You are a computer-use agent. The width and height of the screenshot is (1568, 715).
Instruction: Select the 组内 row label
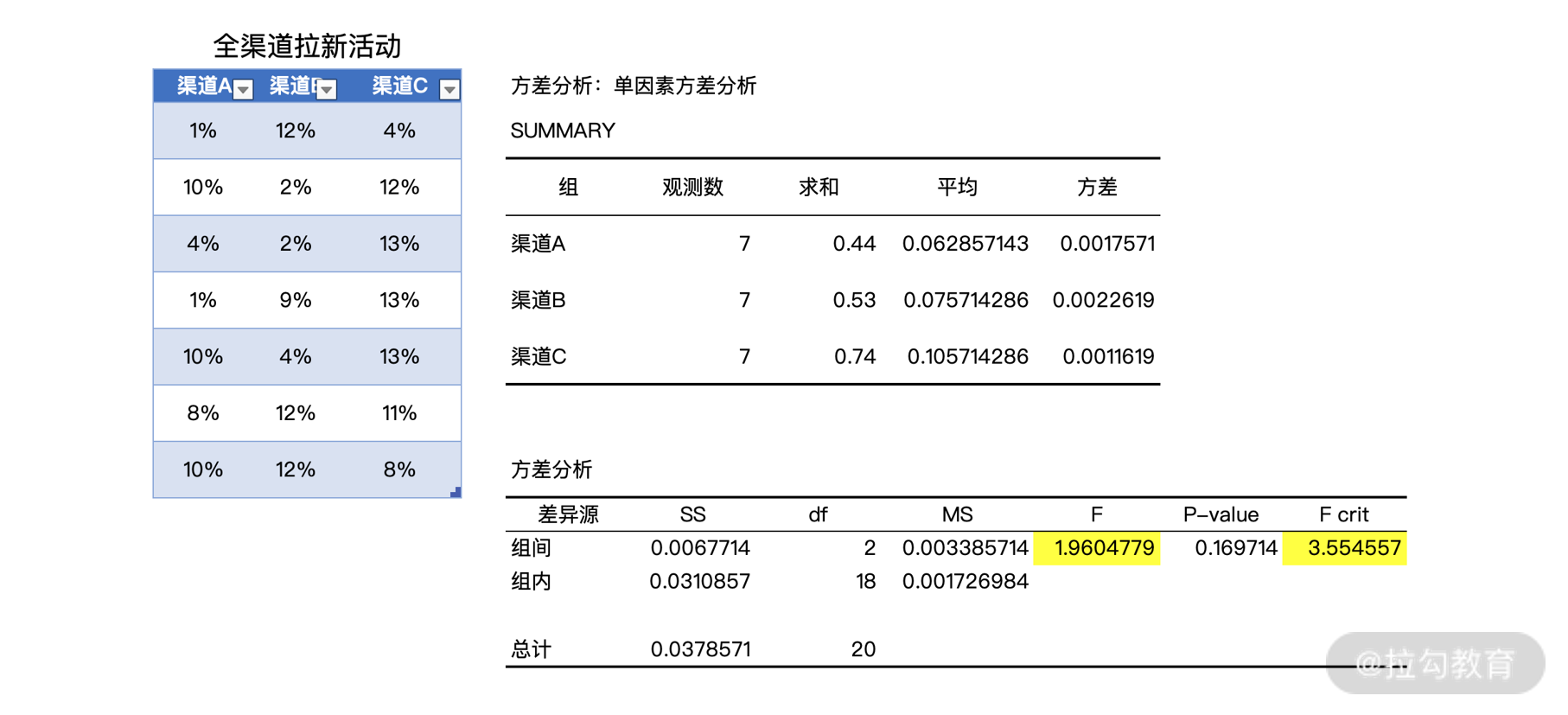point(531,581)
